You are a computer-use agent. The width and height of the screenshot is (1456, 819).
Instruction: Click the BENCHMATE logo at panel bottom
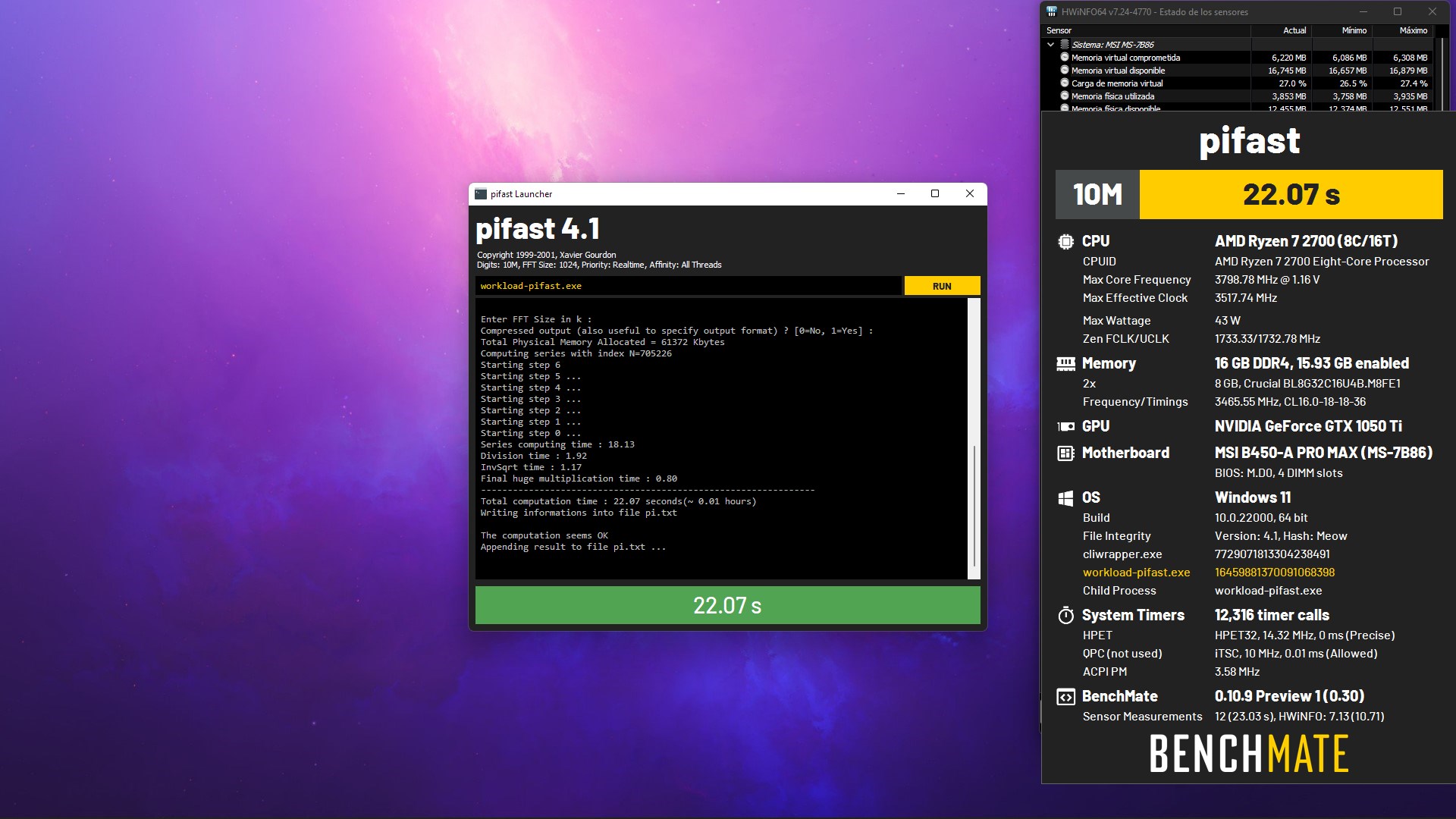1249,754
